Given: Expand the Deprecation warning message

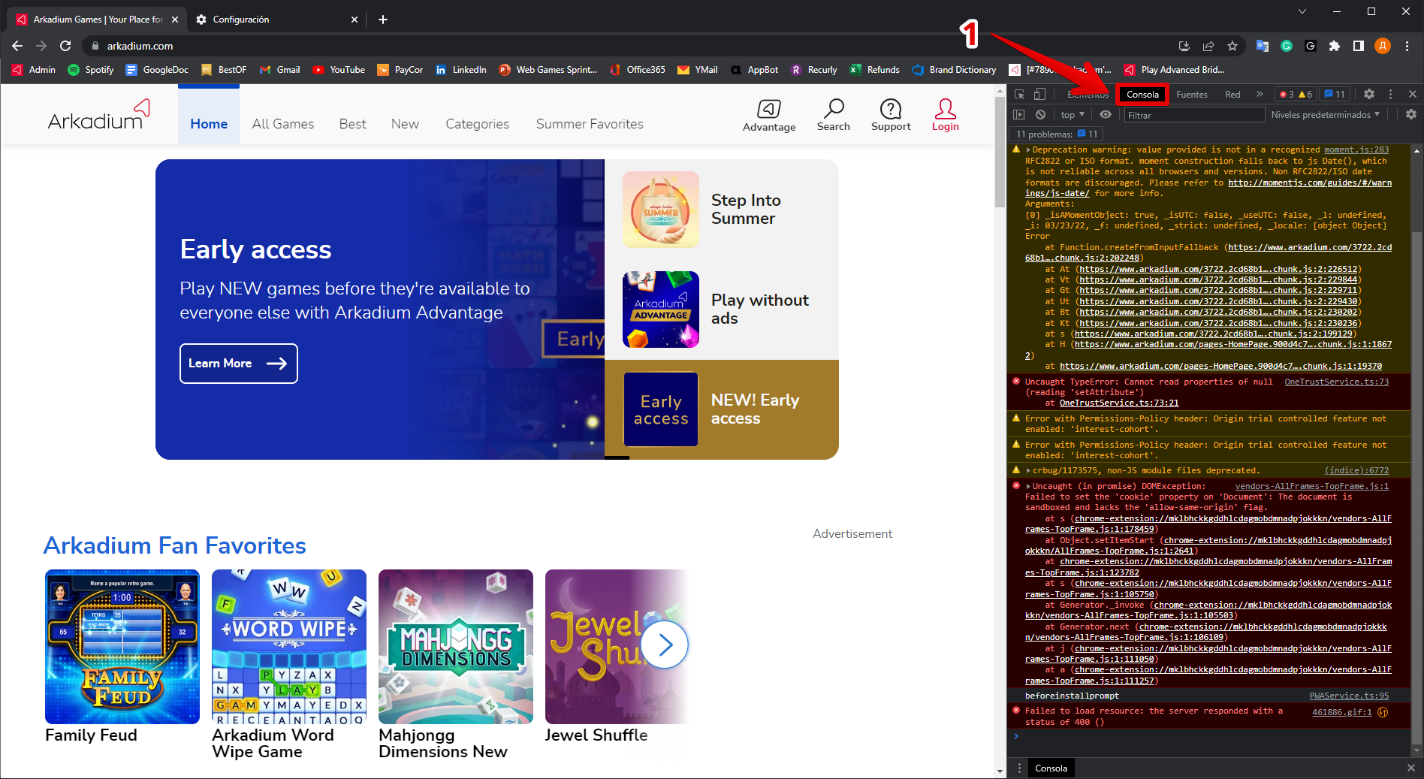Looking at the screenshot, I should tap(1029, 150).
